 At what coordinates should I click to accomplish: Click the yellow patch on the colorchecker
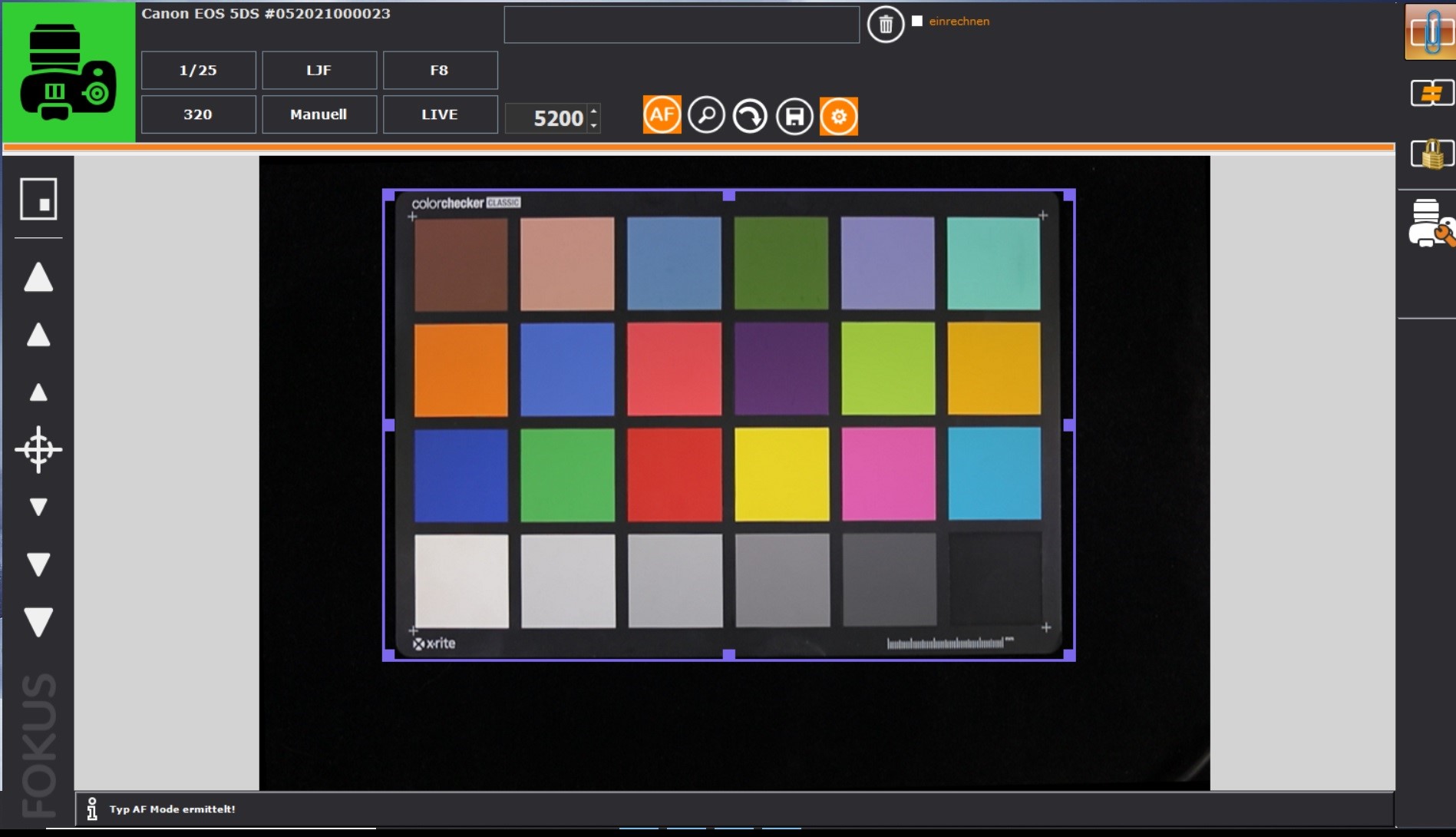pos(781,475)
